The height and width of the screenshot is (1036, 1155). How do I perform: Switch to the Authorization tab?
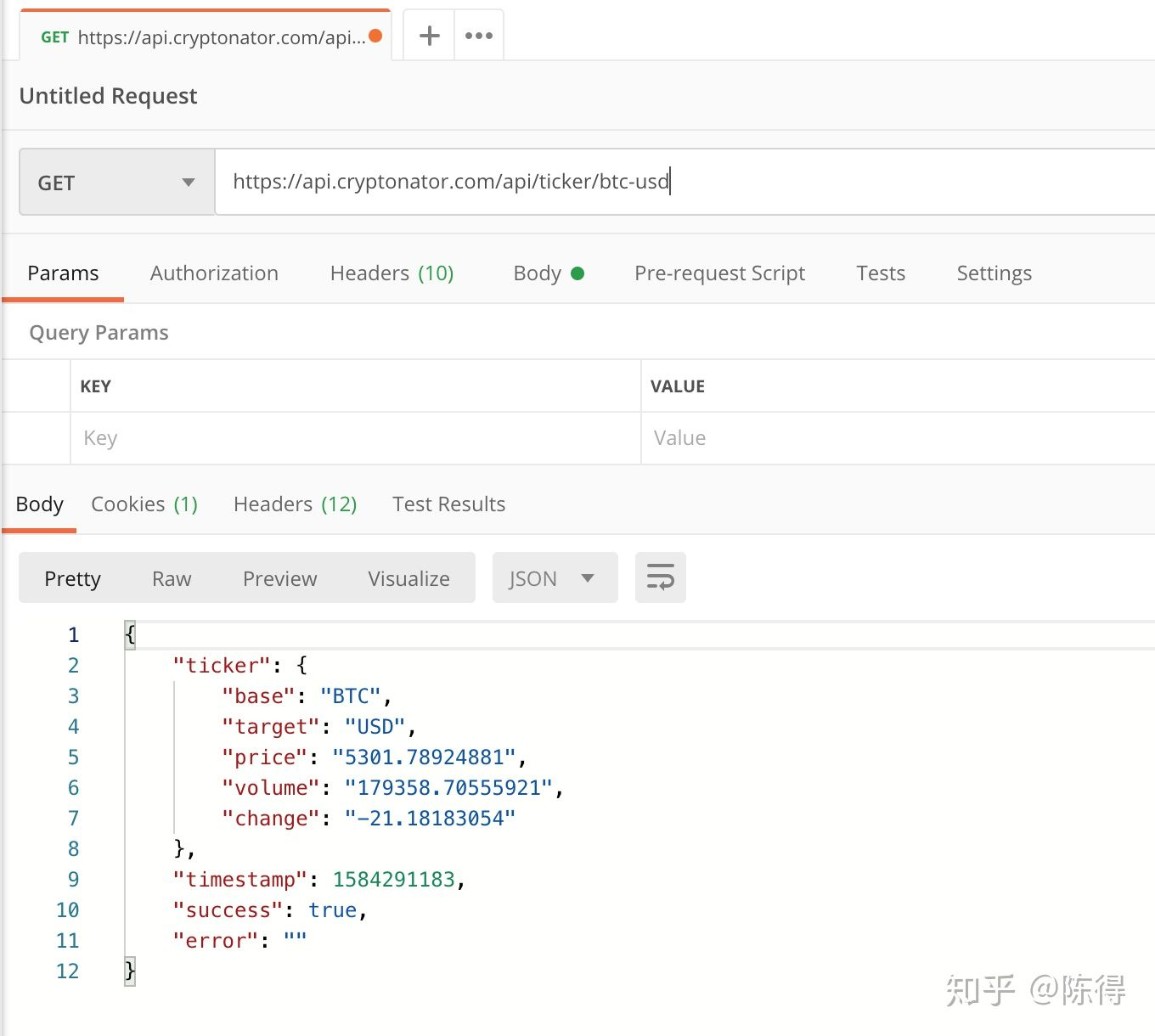[x=214, y=273]
